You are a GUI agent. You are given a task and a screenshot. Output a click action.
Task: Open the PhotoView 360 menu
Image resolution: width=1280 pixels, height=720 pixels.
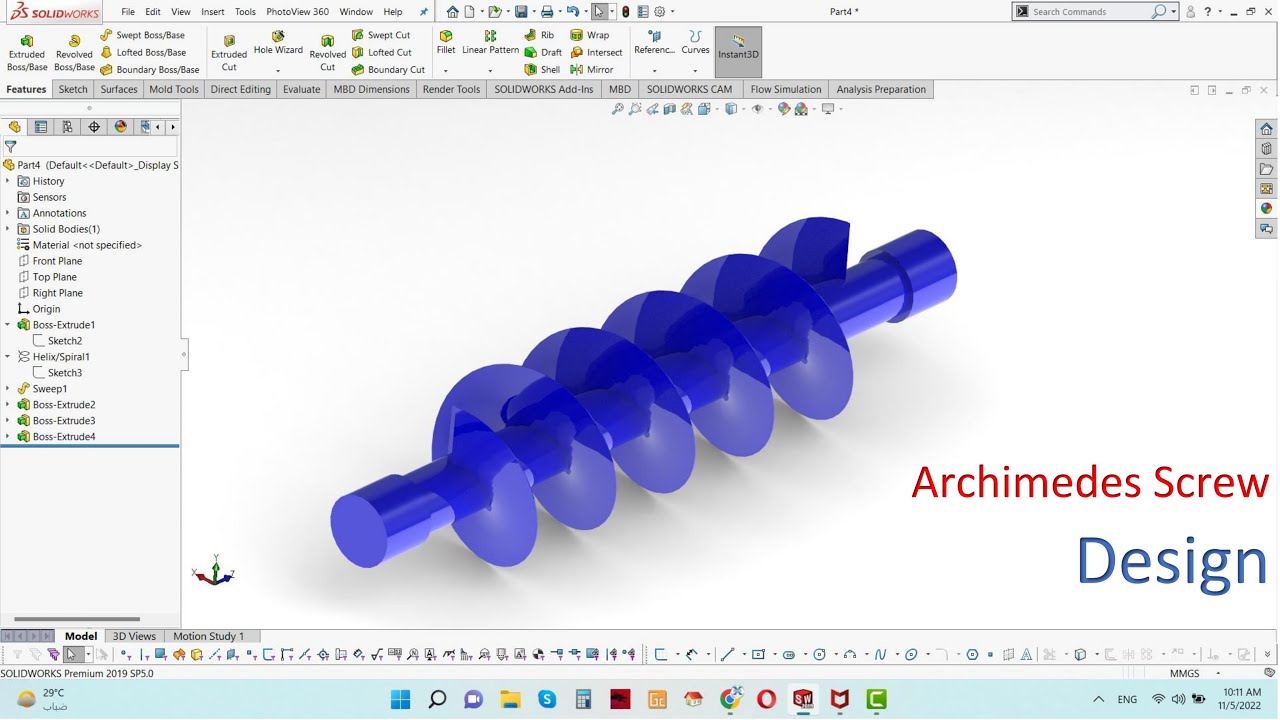297,12
